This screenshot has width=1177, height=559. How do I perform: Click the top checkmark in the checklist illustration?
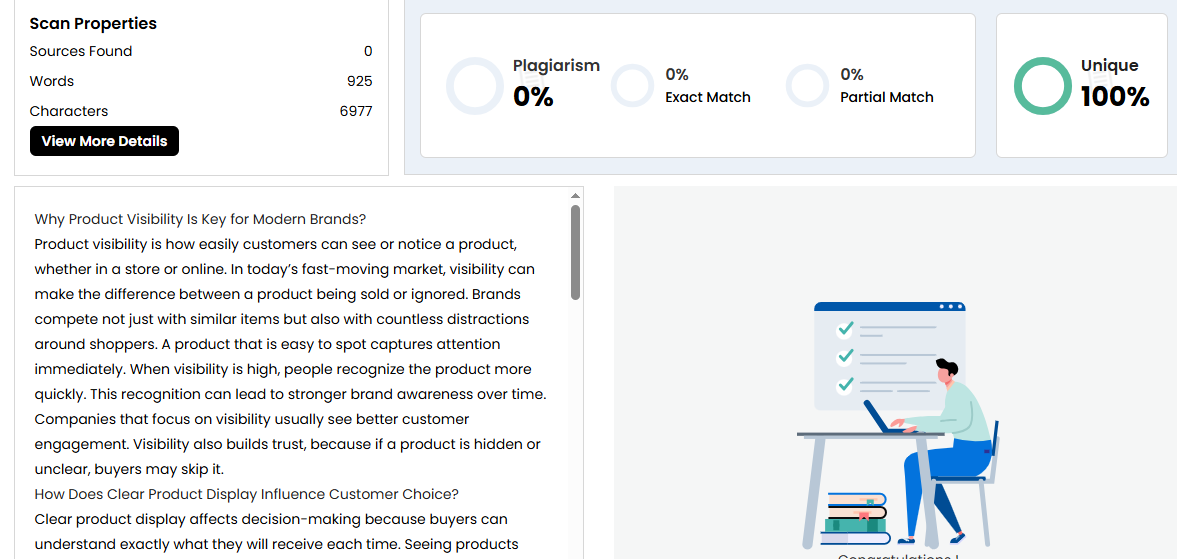(845, 328)
